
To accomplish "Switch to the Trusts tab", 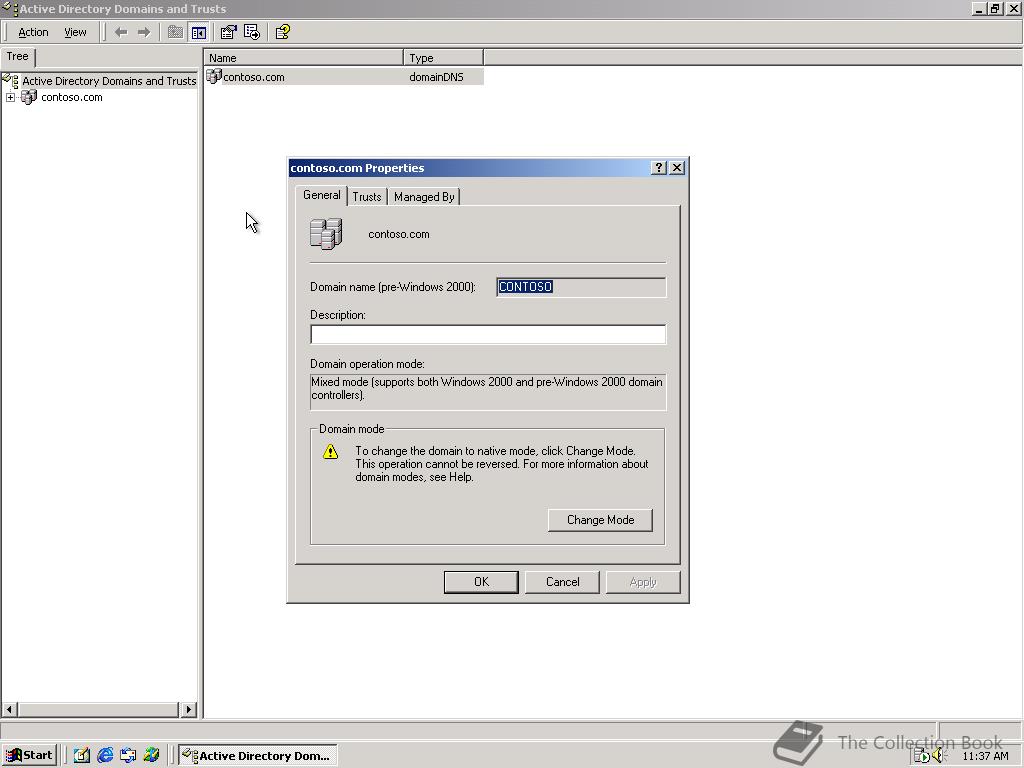I will click(x=367, y=197).
